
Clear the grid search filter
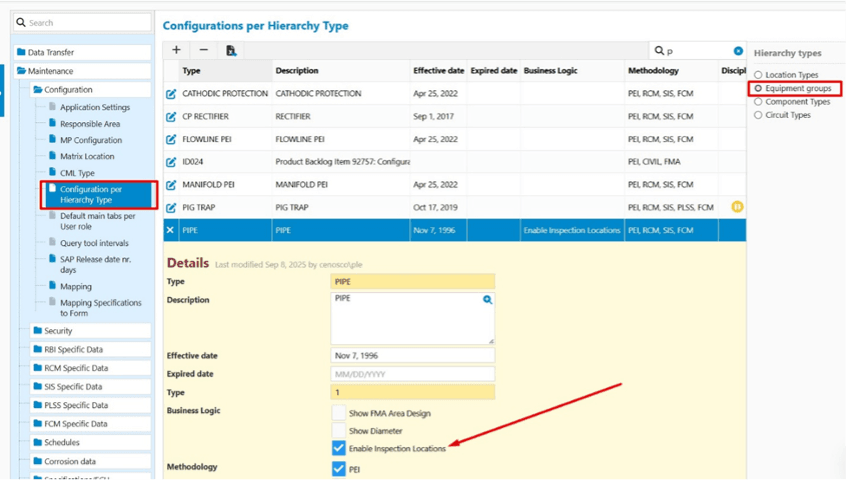click(x=738, y=51)
